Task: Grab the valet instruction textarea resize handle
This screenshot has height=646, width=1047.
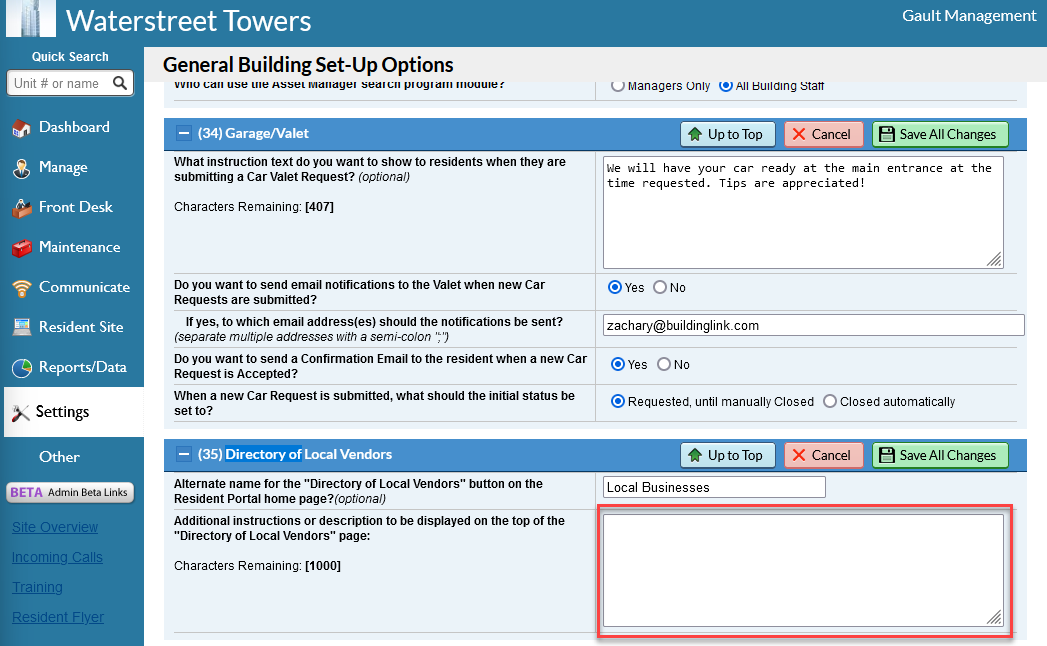Action: coord(994,260)
